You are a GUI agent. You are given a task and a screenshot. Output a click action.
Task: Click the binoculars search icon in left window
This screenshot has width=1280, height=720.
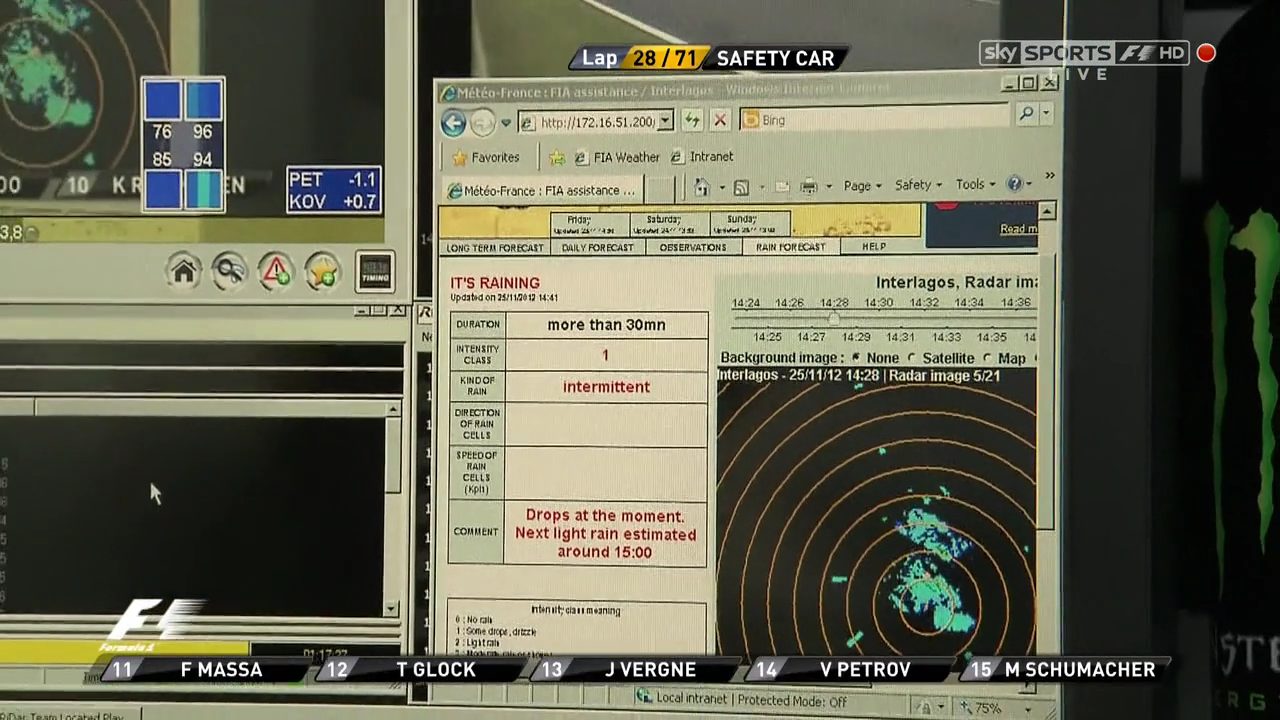point(229,271)
